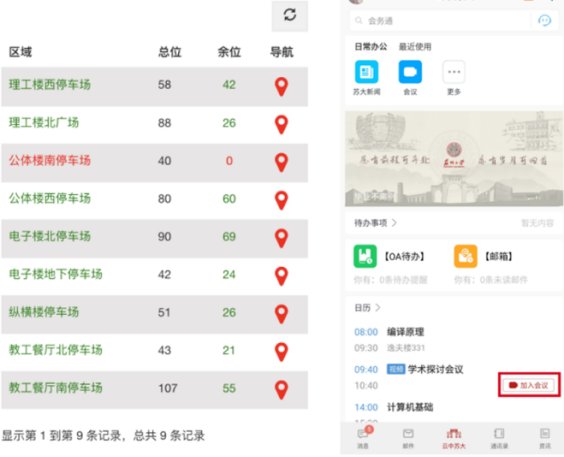Image resolution: width=564 pixels, height=457 pixels.
Task: Click the 【OA待办】 label
Action: click(404, 256)
